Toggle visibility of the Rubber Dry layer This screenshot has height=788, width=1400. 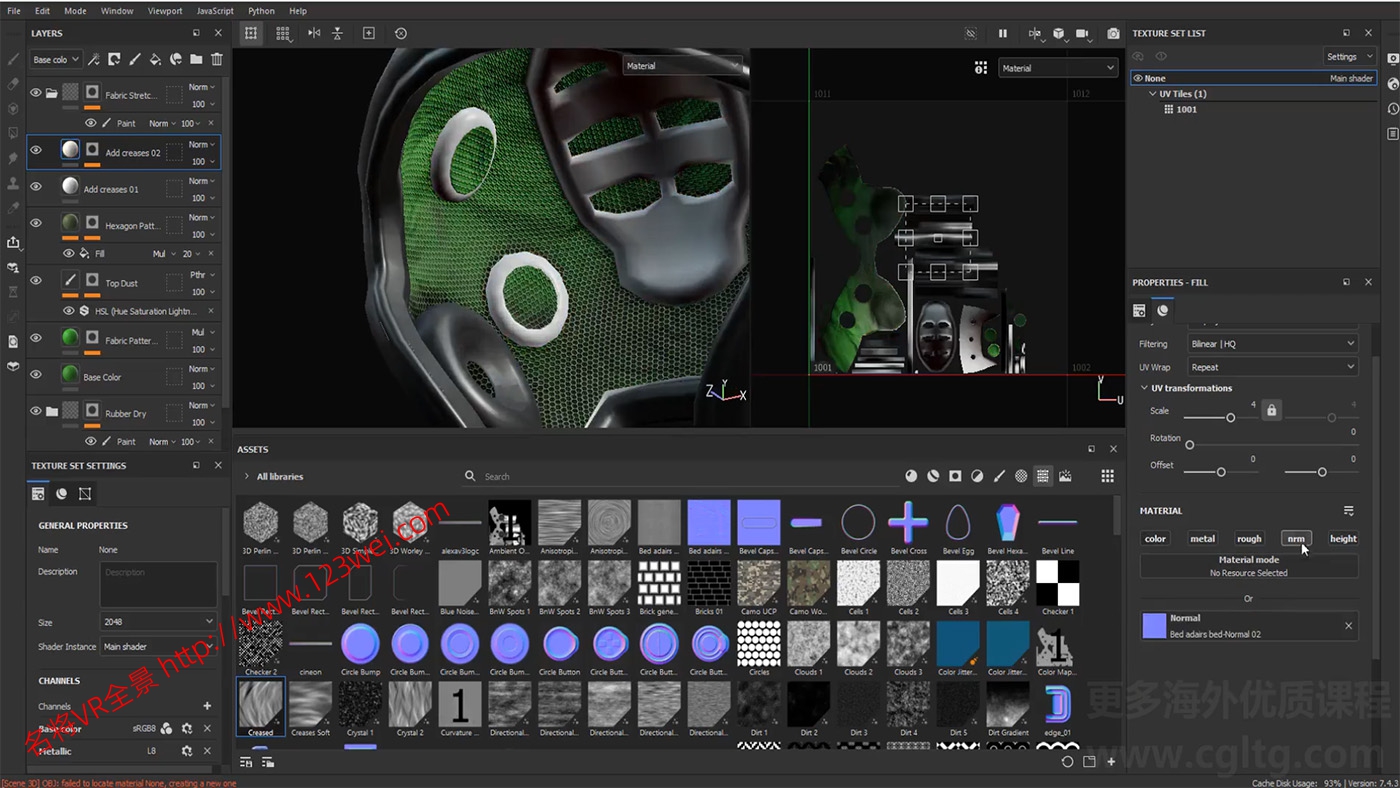click(35, 413)
